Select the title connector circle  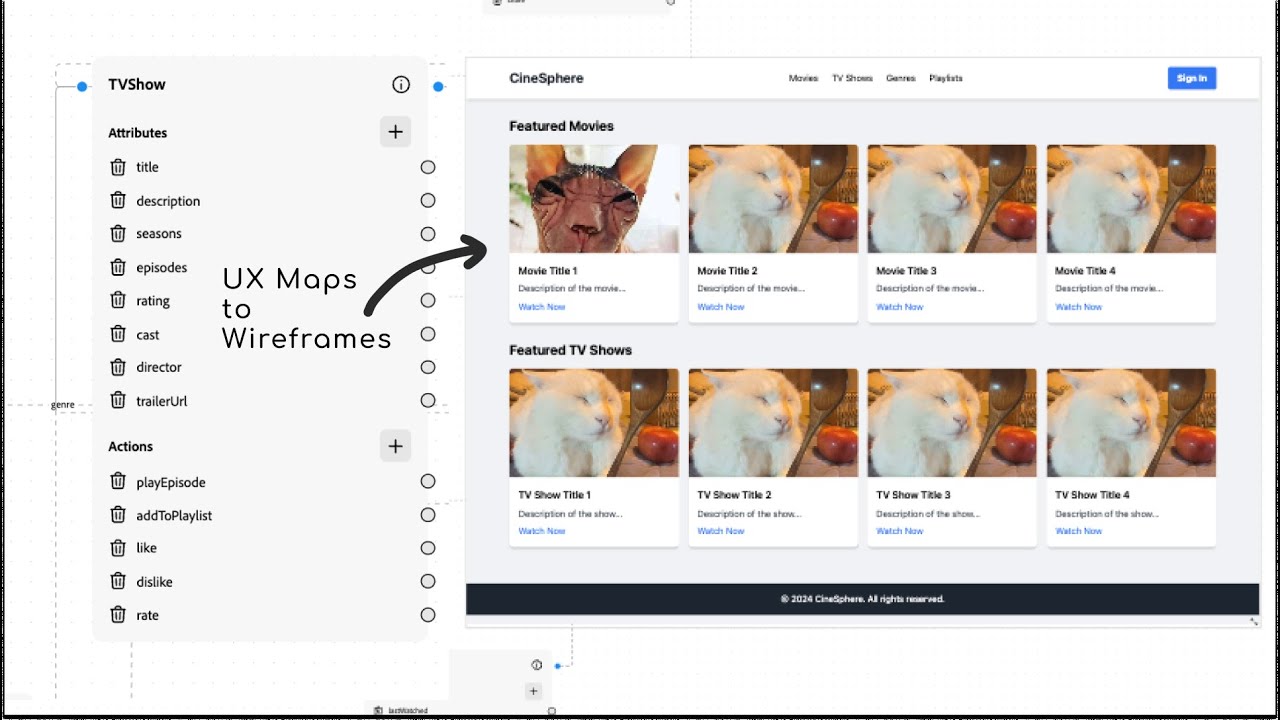click(x=428, y=167)
